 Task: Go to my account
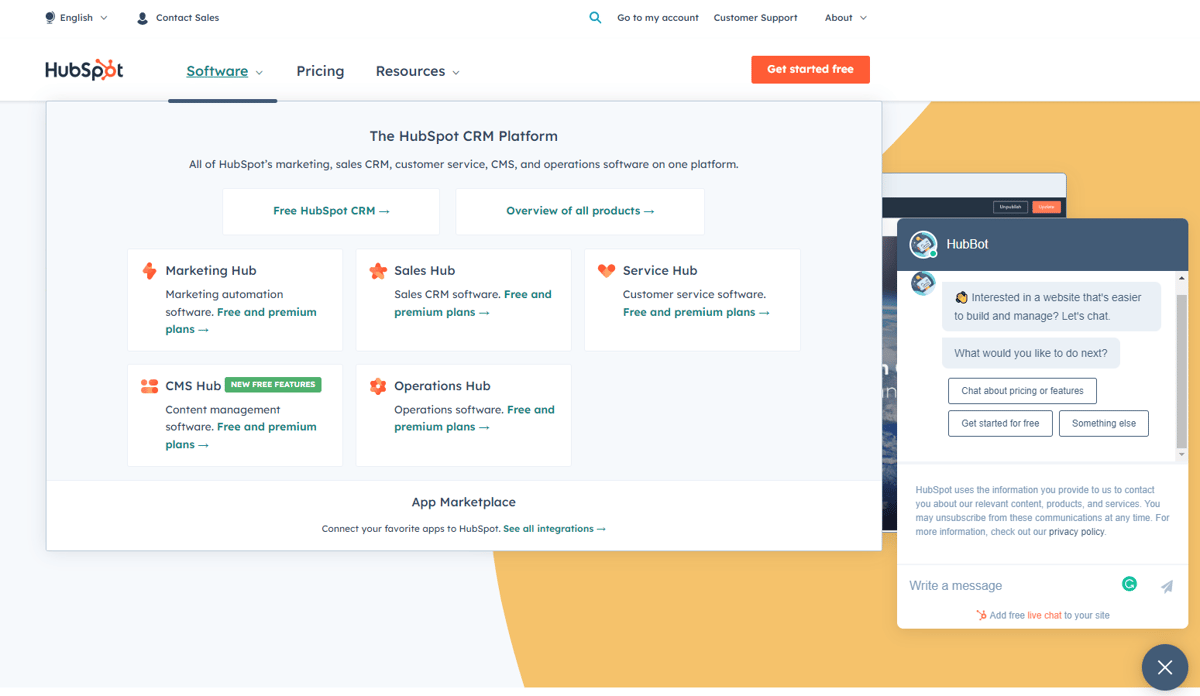[x=658, y=18]
